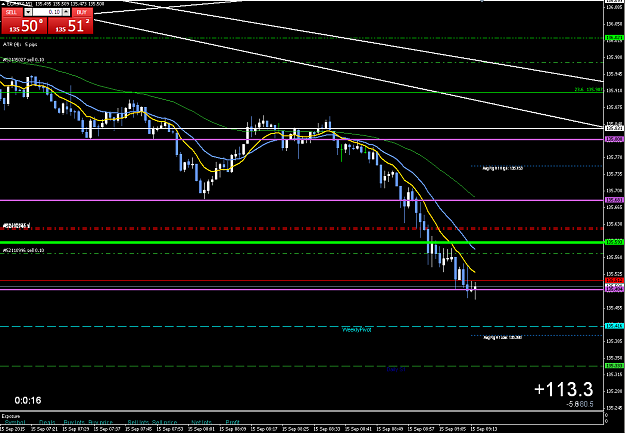Click the Symbol column header in Exposure

(15, 422)
